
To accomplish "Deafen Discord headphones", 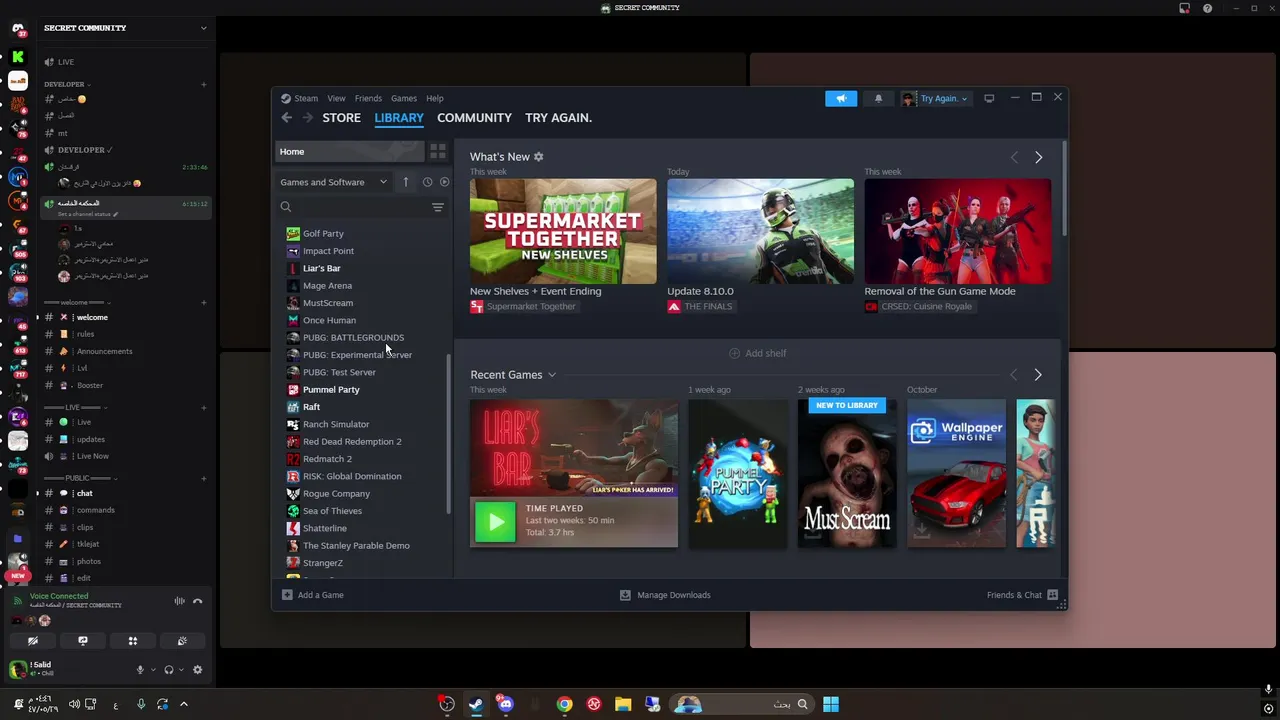I will [168, 670].
